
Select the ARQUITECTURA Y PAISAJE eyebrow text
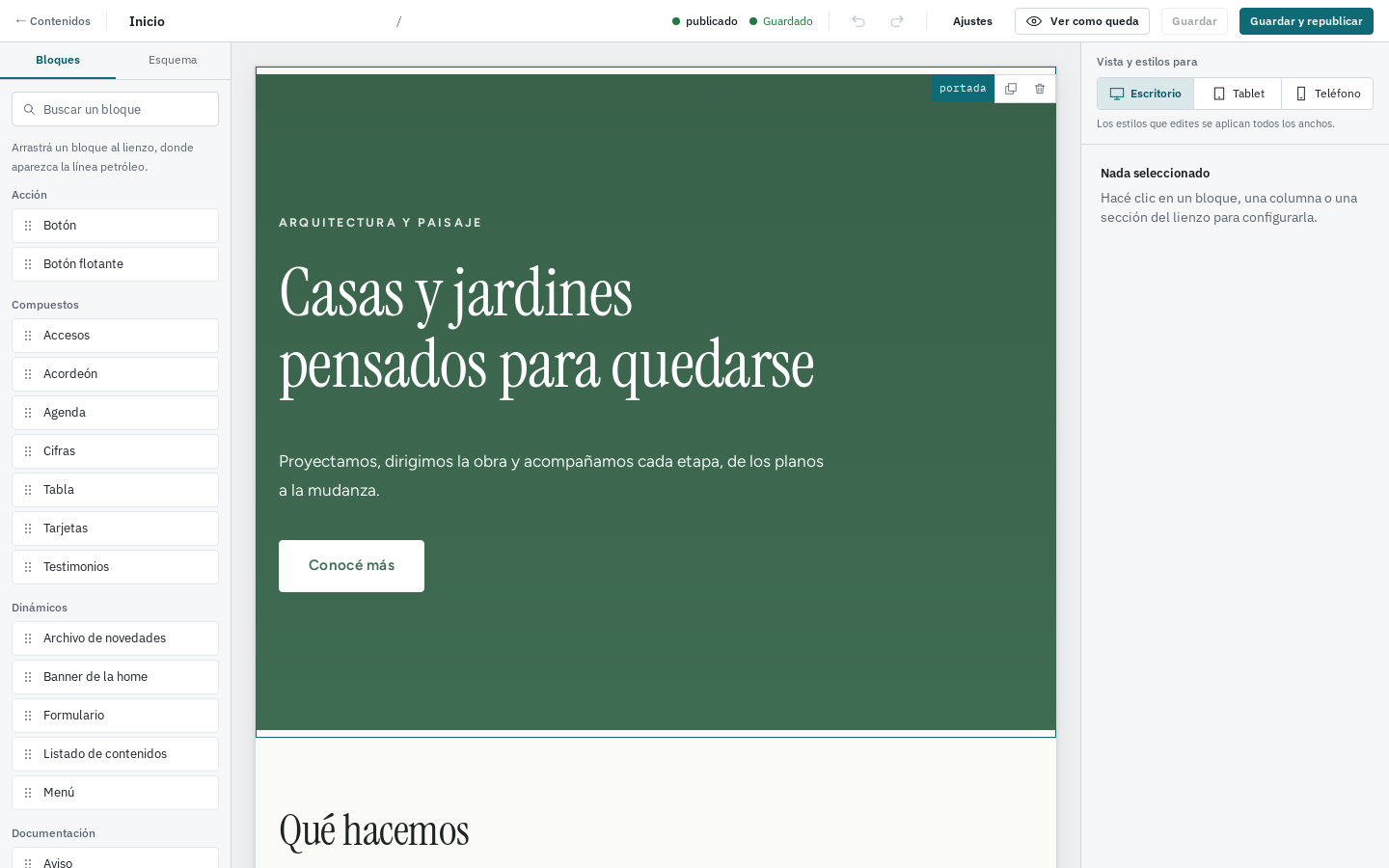pos(380,223)
